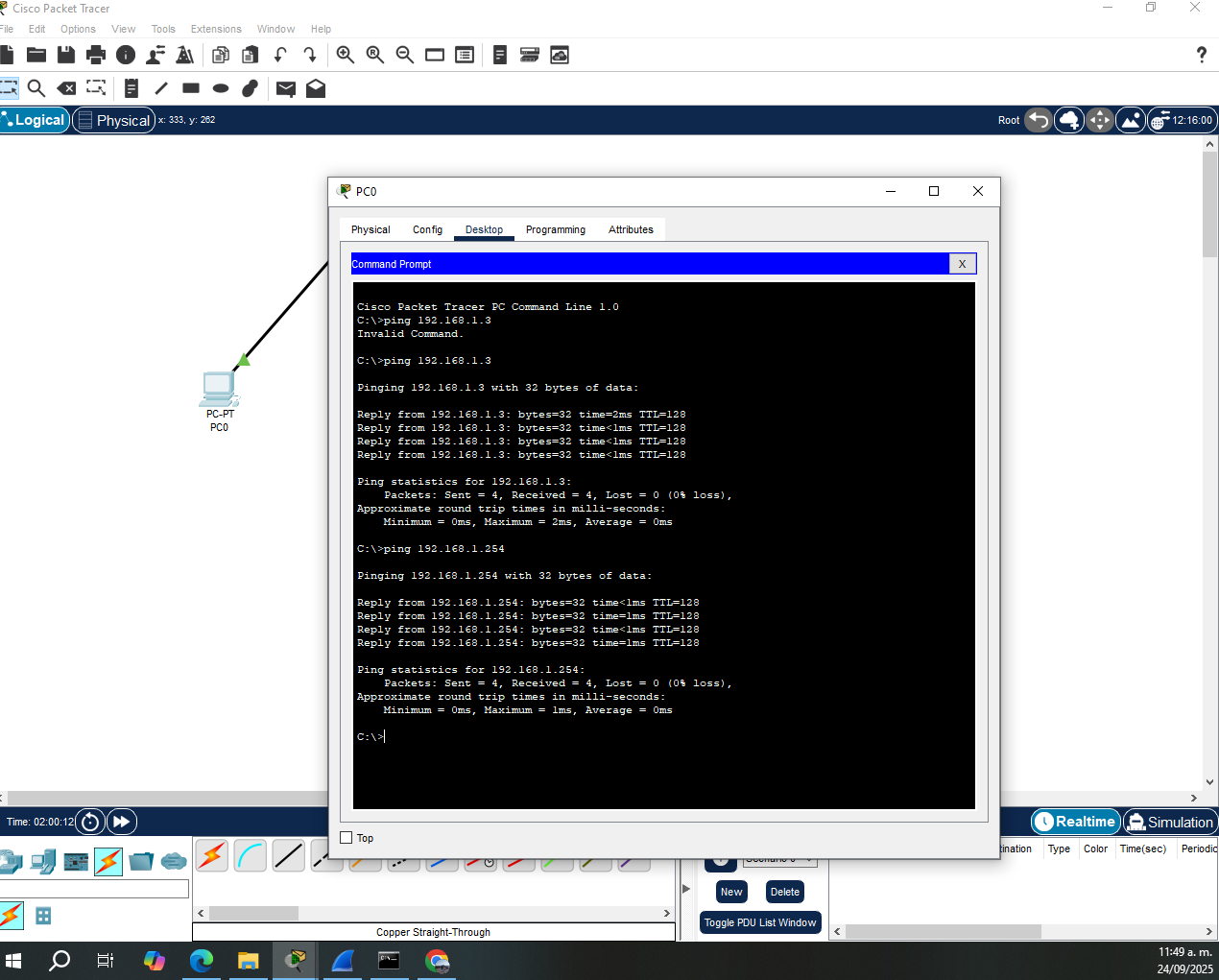1219x980 pixels.
Task: Close the Command Prompt with X button
Action: (x=963, y=264)
